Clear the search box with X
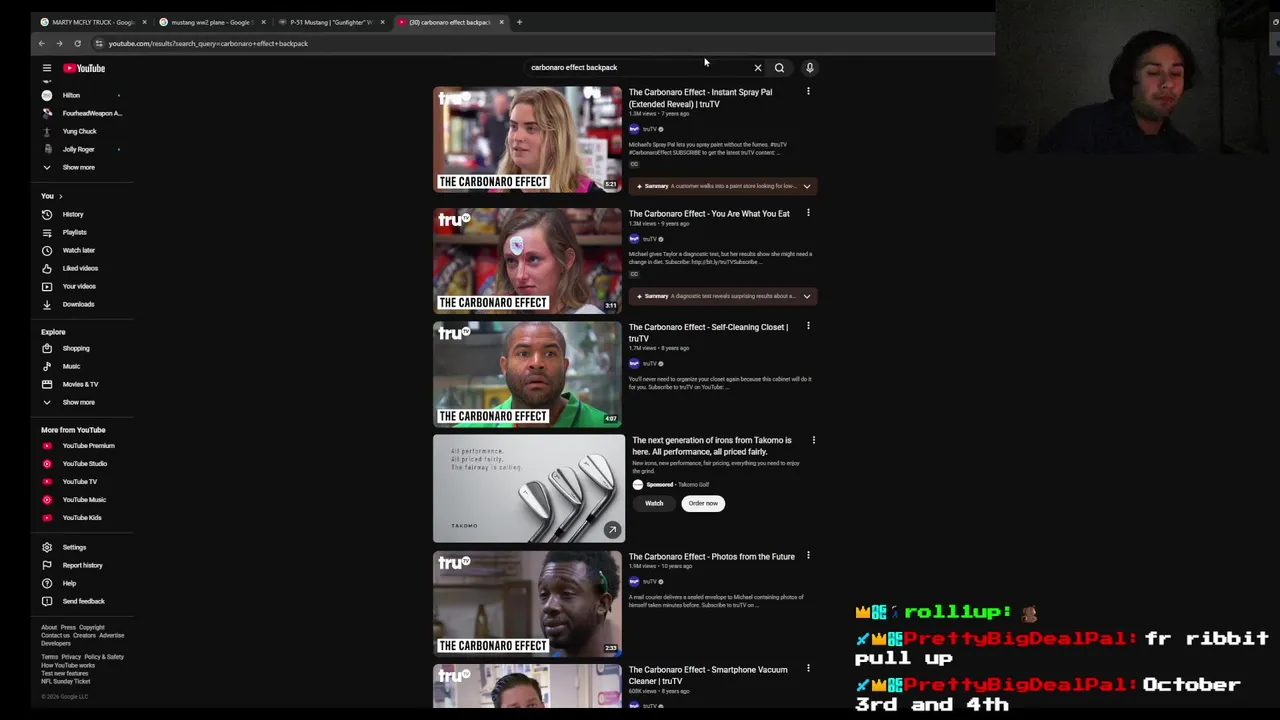This screenshot has height=720, width=1280. pos(757,68)
